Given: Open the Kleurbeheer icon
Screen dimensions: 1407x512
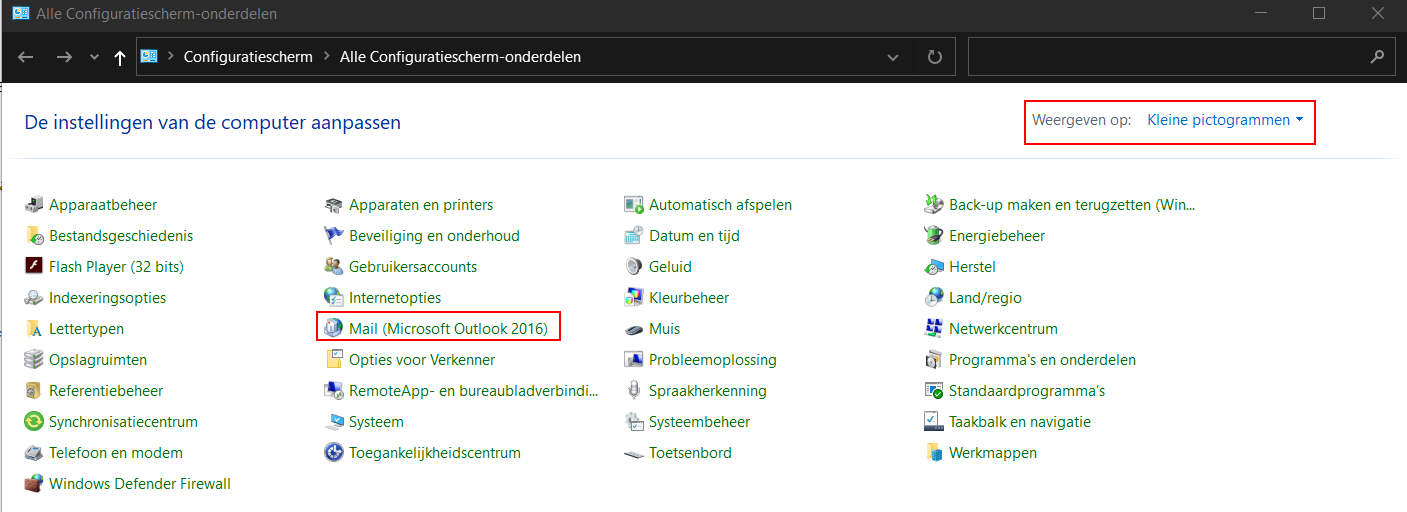Looking at the screenshot, I should coord(633,297).
